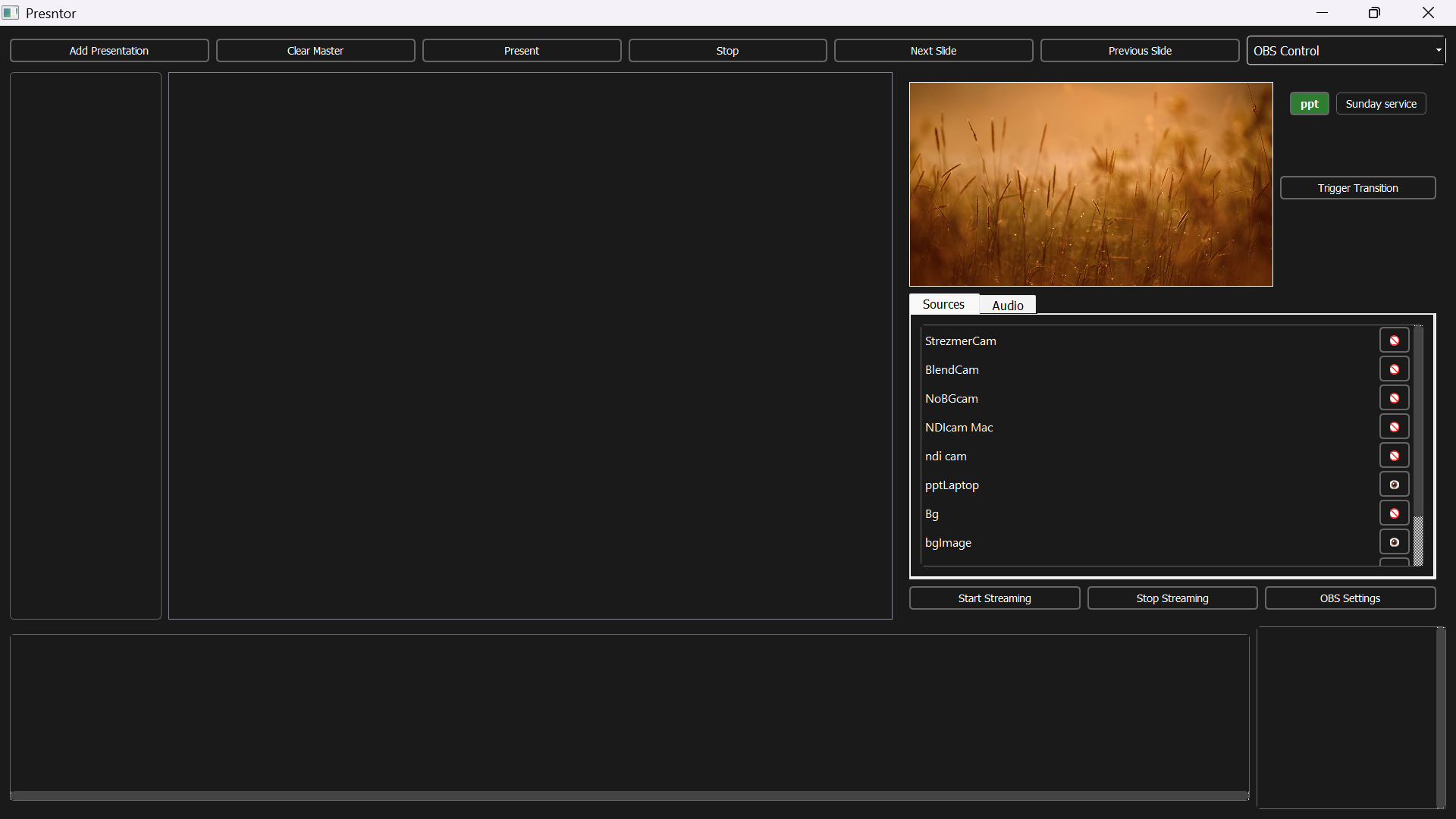Open OBS Settings
This screenshot has width=1456, height=819.
(x=1350, y=598)
